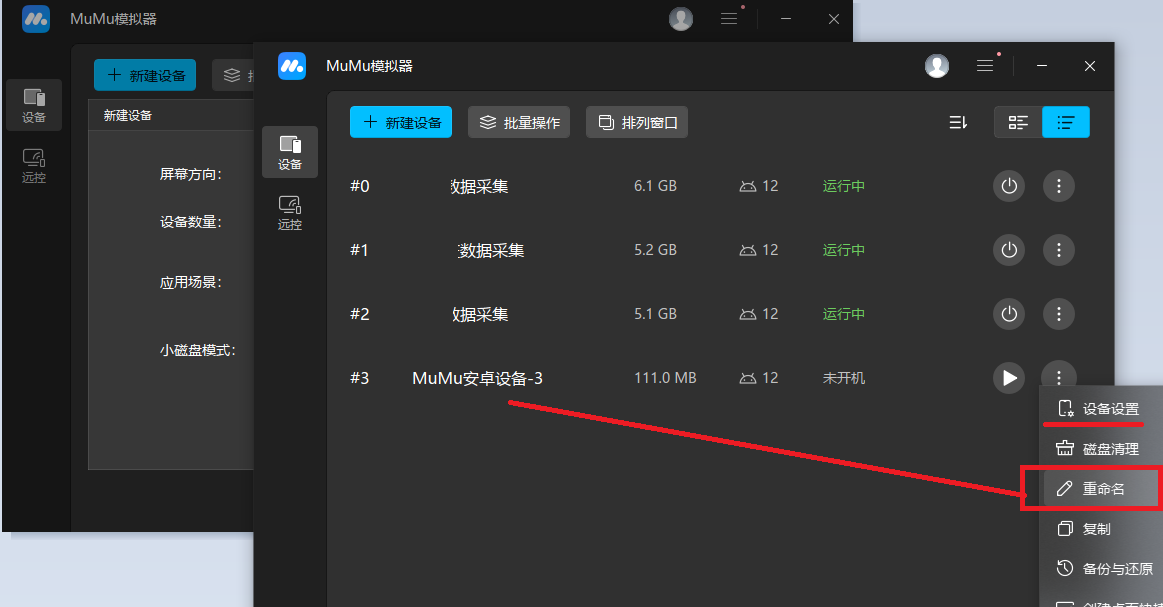Choose 重命名 from context menu
This screenshot has width=1163, height=607.
coord(1101,489)
